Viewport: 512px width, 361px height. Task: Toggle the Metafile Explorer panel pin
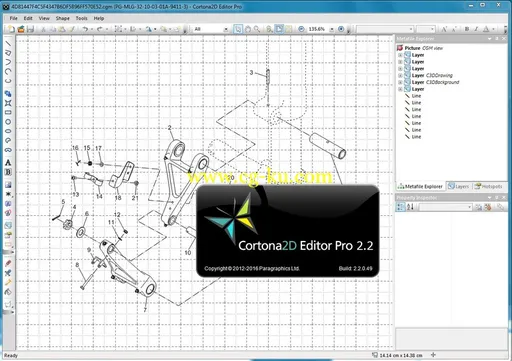(x=497, y=39)
